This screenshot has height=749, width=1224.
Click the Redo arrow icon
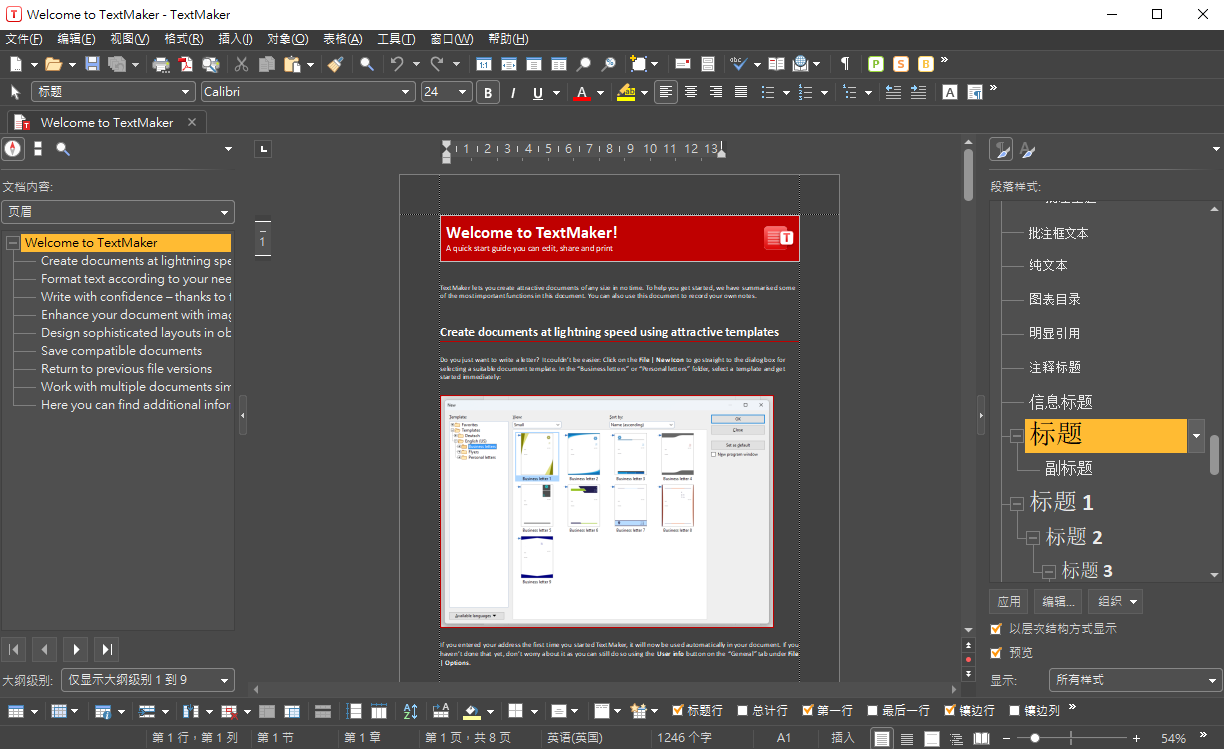[x=437, y=64]
